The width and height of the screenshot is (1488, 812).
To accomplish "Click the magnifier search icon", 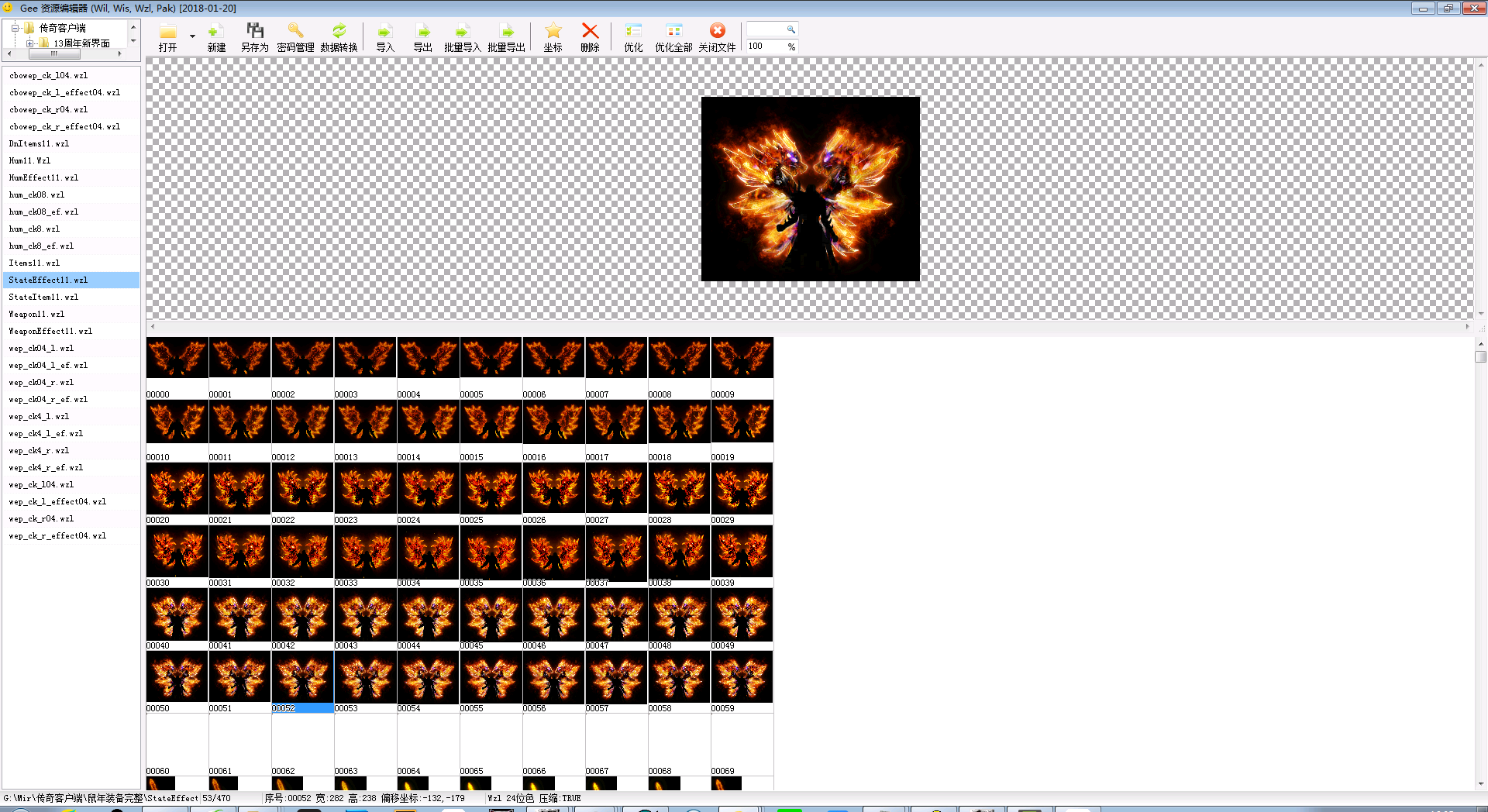I will 790,29.
